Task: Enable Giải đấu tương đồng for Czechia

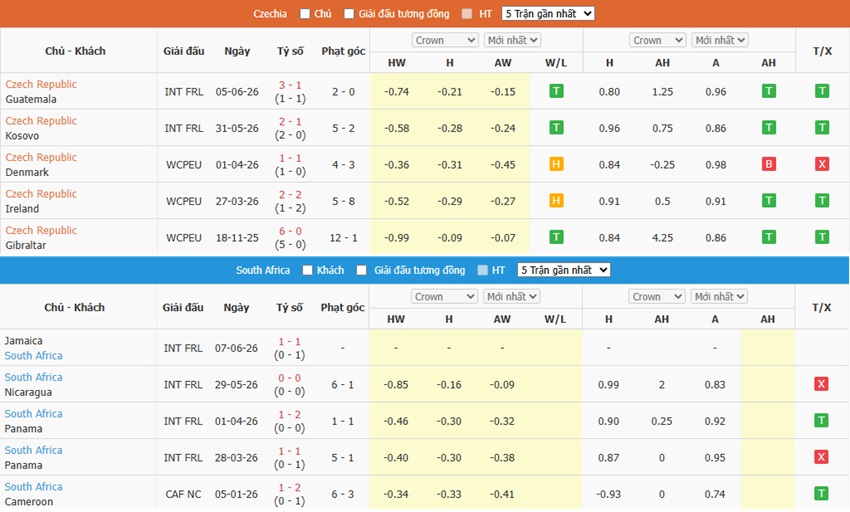Action: [349, 14]
